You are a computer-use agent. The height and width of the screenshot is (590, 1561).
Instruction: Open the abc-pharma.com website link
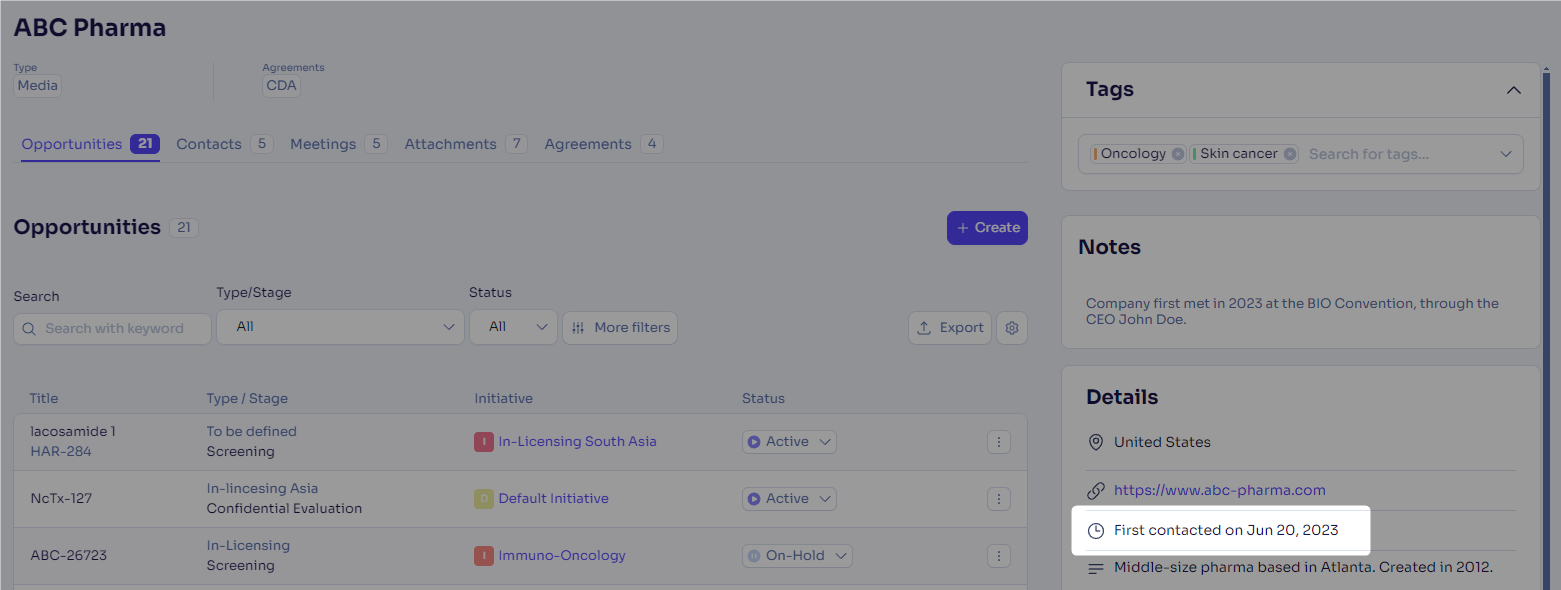click(x=1219, y=490)
